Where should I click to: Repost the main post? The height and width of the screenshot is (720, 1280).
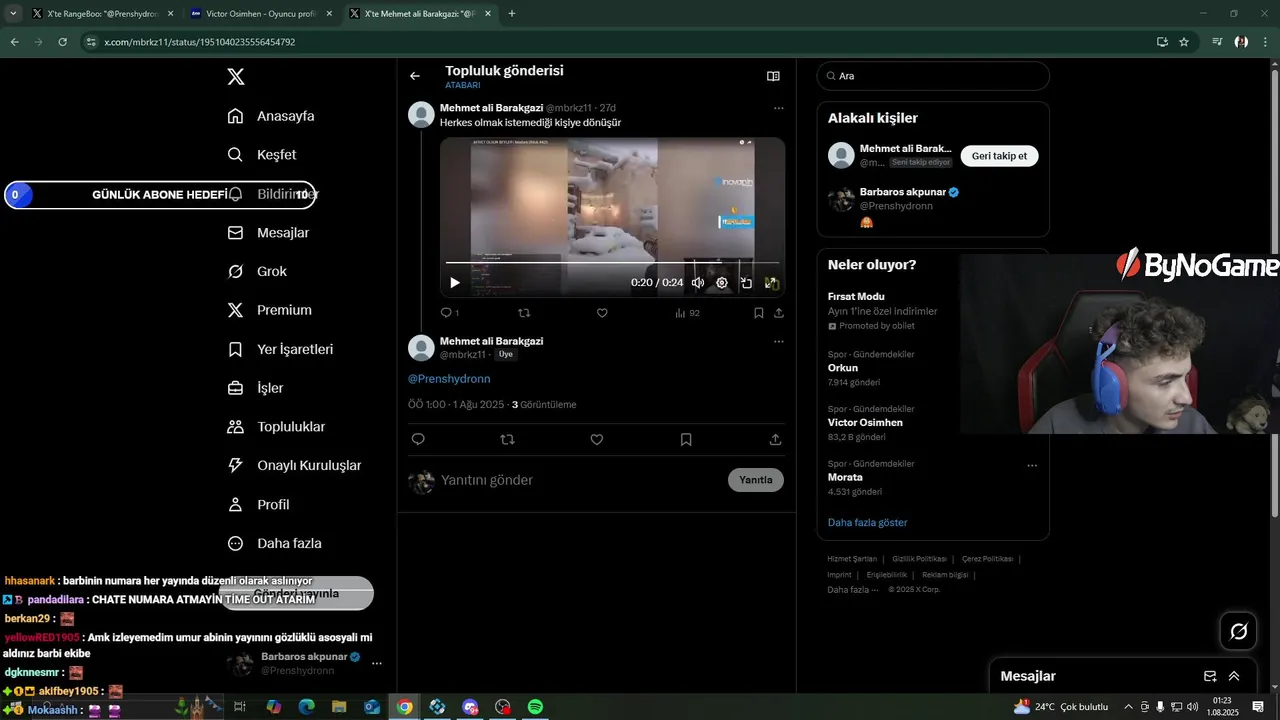coord(507,439)
